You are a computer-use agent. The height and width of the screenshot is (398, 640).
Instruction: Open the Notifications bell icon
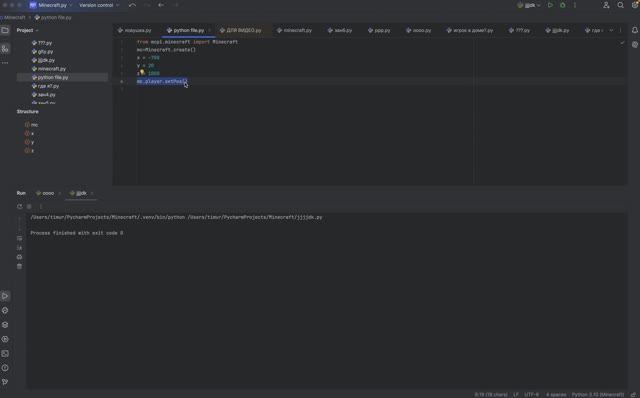click(635, 30)
